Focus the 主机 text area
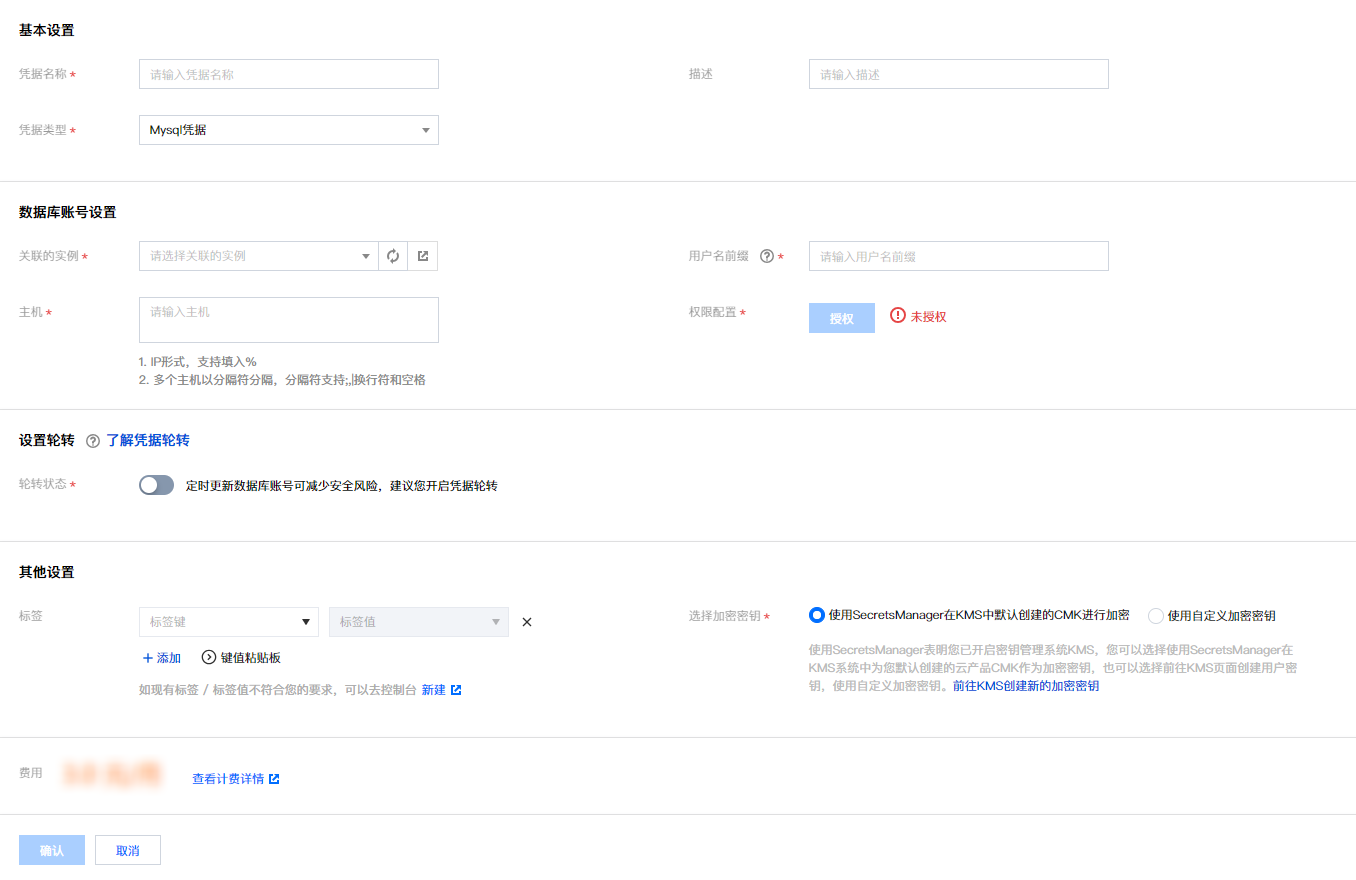The image size is (1356, 880). 289,320
